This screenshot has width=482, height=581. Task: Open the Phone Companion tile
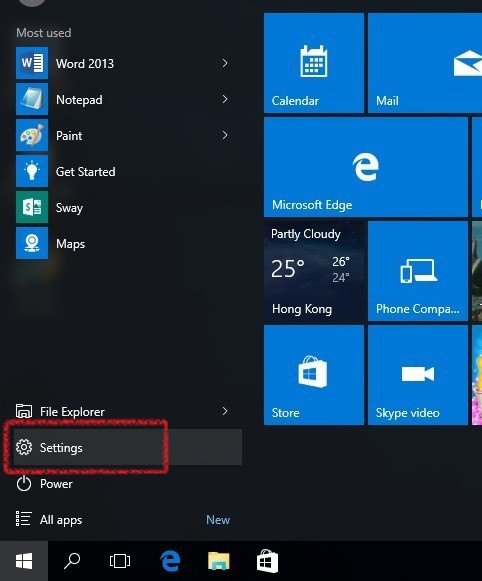click(418, 271)
